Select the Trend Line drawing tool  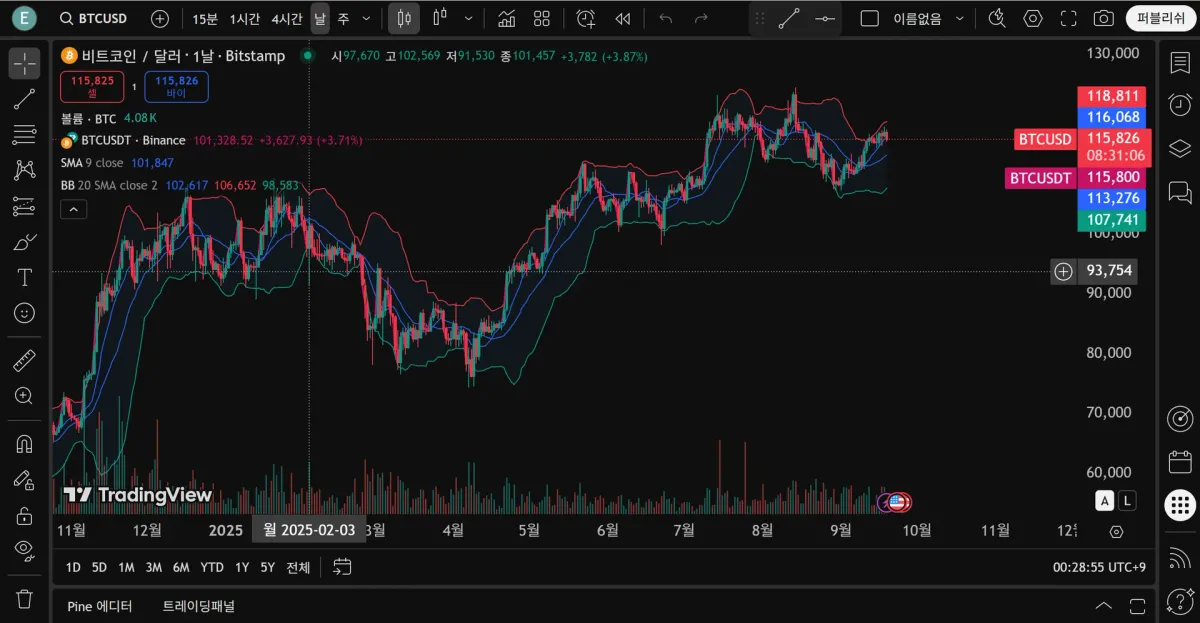tap(24, 98)
